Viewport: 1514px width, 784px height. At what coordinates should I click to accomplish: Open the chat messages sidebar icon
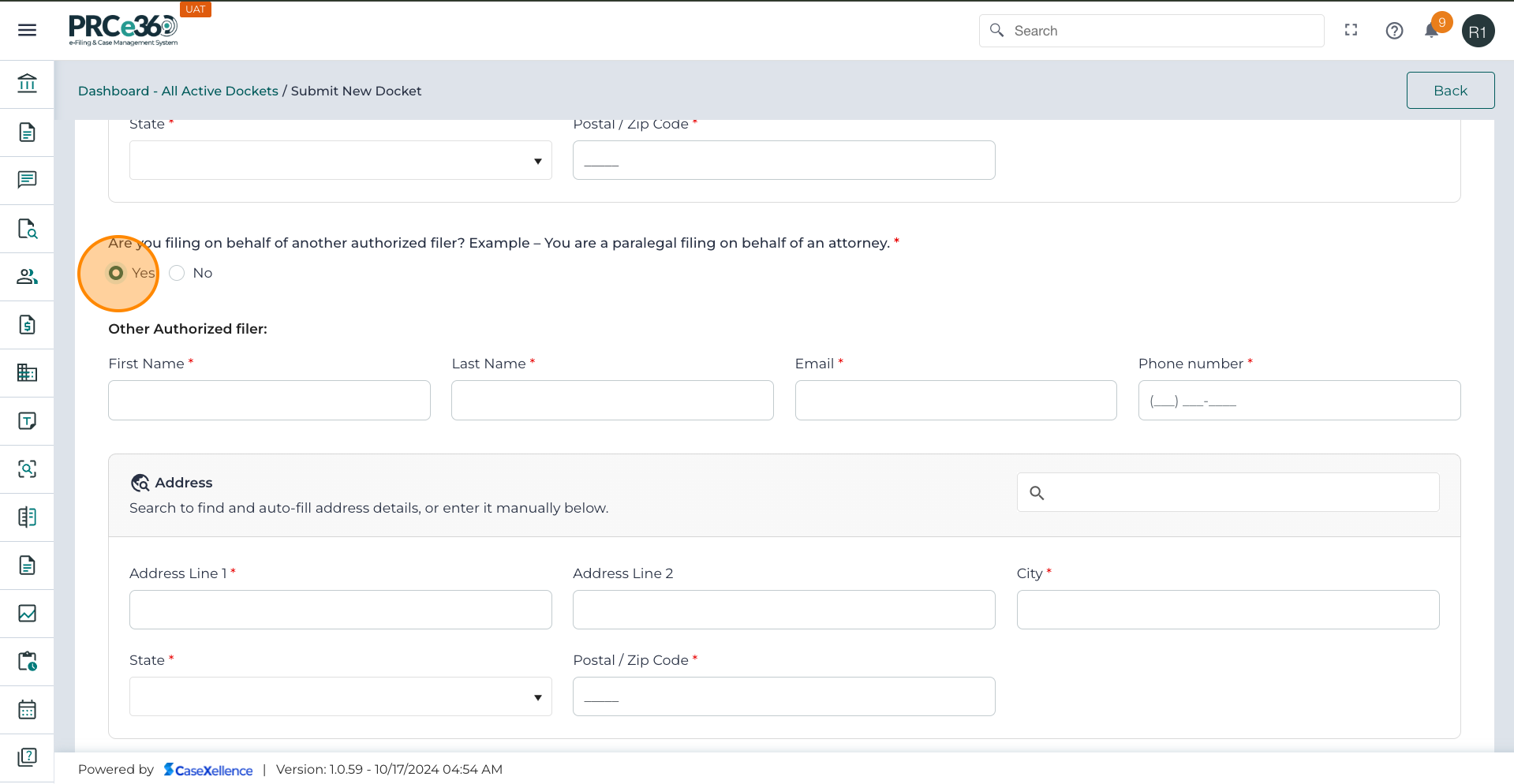pyautogui.click(x=27, y=180)
